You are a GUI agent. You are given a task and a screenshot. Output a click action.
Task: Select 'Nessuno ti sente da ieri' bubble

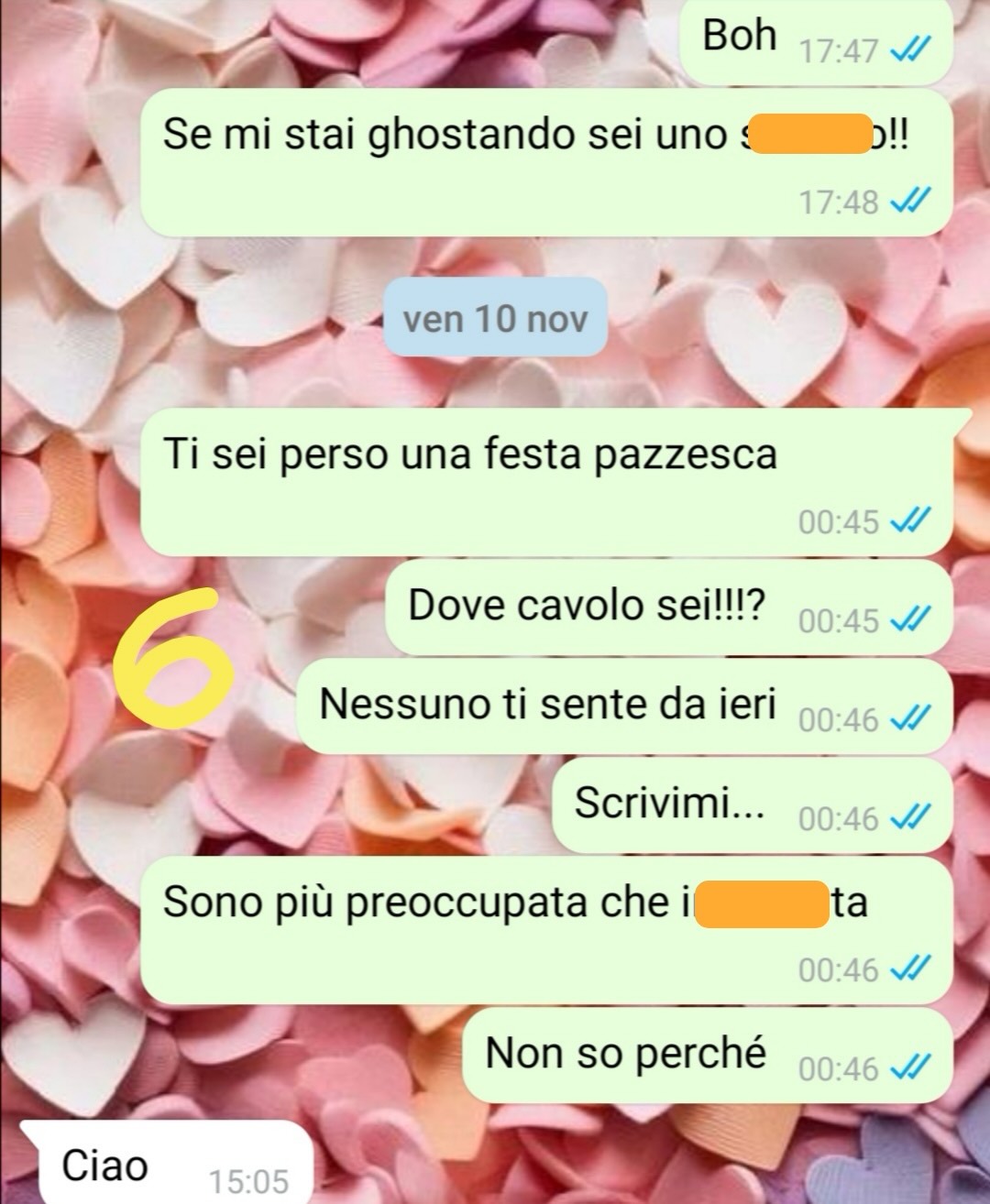coord(625,706)
